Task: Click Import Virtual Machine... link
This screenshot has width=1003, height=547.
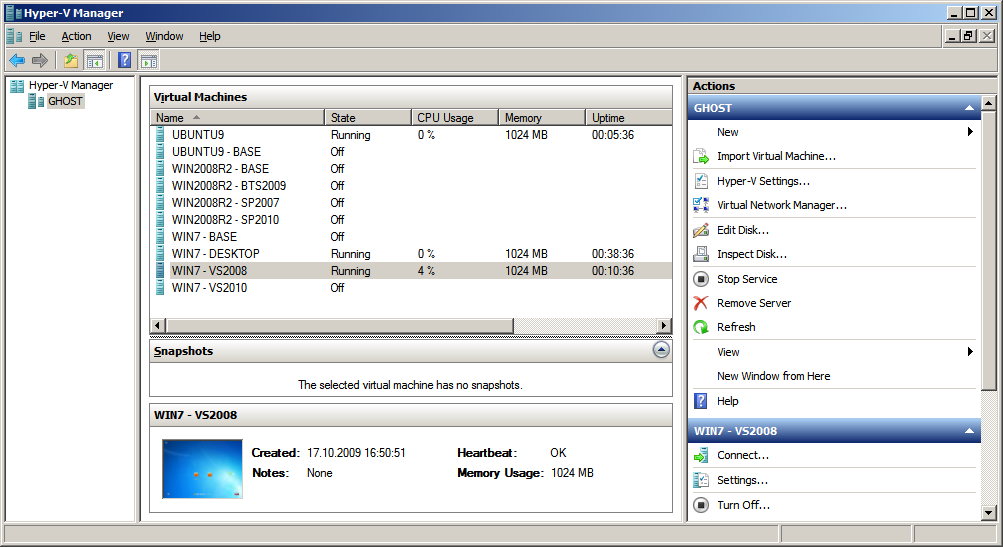Action: click(776, 156)
